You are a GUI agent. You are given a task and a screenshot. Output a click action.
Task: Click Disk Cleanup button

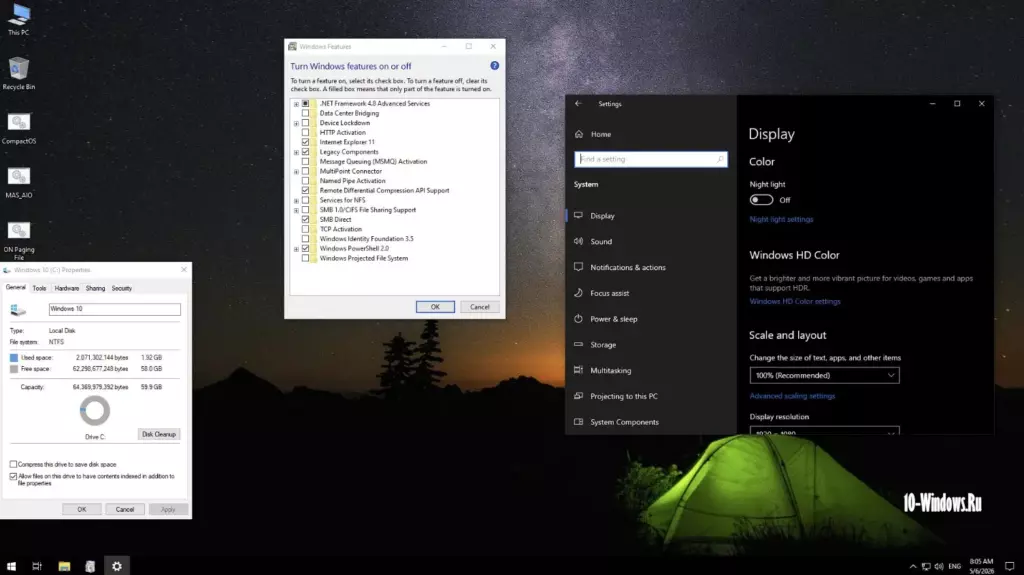click(159, 434)
